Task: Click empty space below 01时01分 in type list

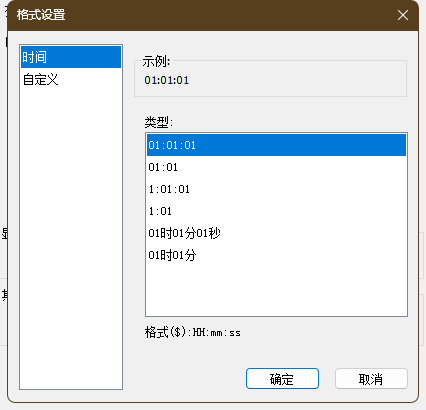Action: tap(276, 290)
